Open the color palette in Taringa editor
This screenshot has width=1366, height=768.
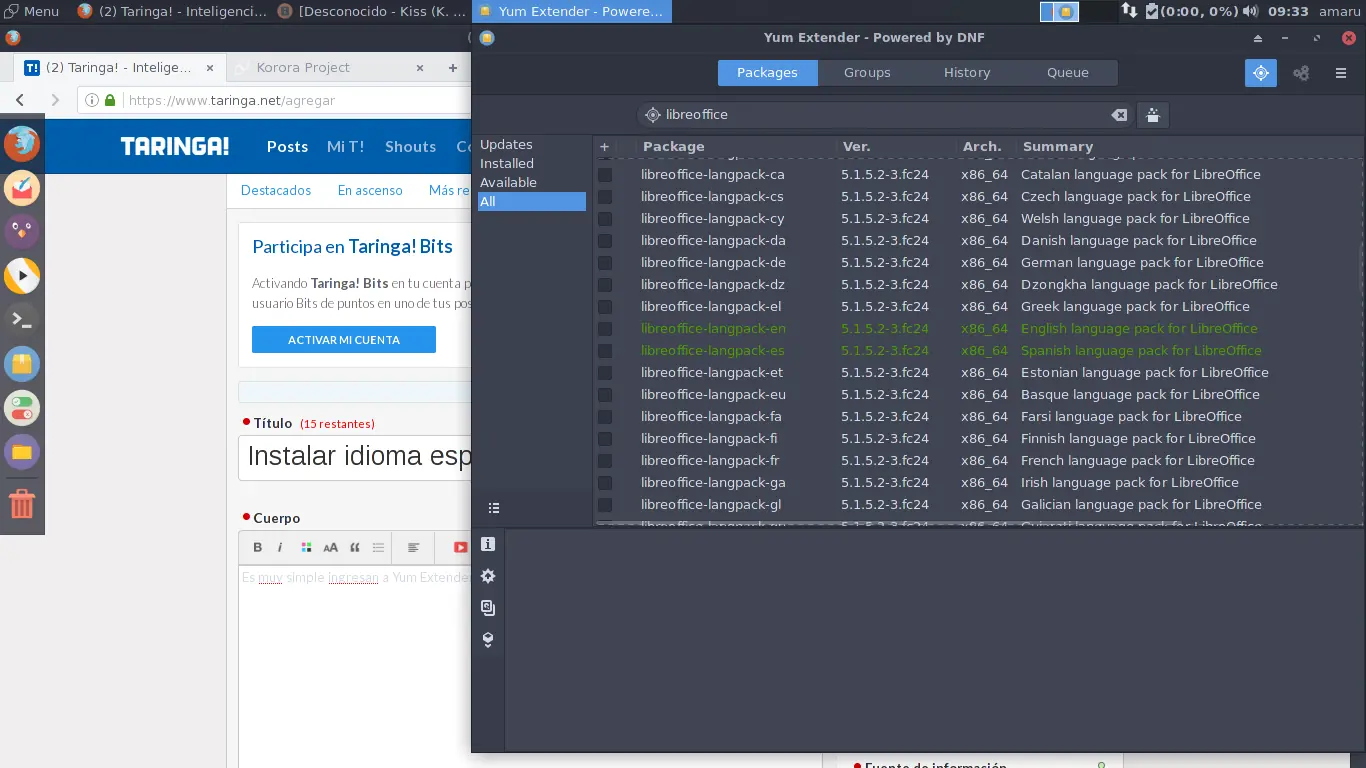click(306, 547)
